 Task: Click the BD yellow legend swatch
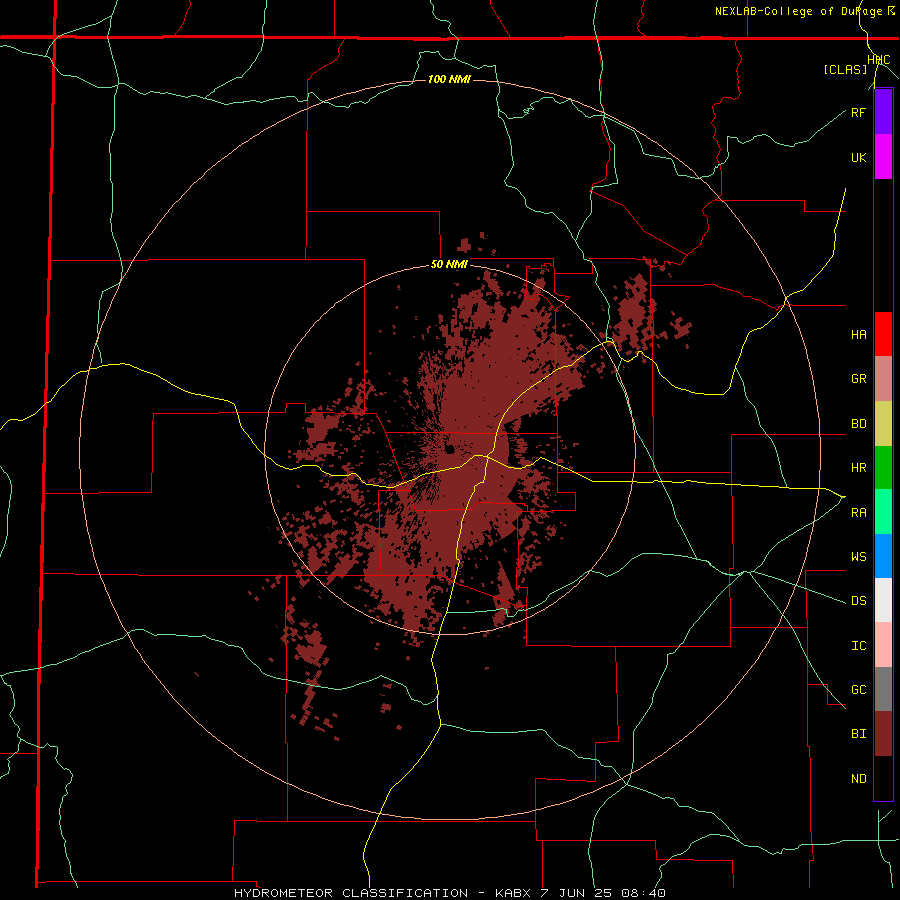pos(883,424)
